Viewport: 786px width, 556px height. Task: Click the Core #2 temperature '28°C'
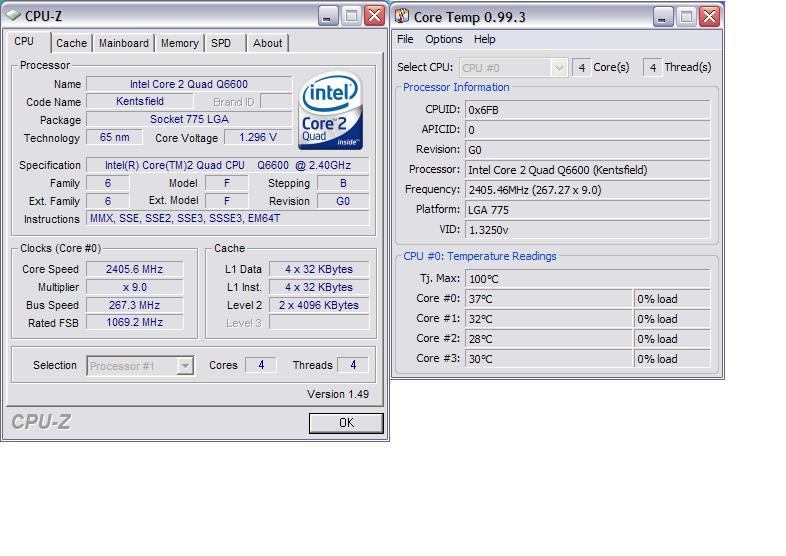point(548,339)
